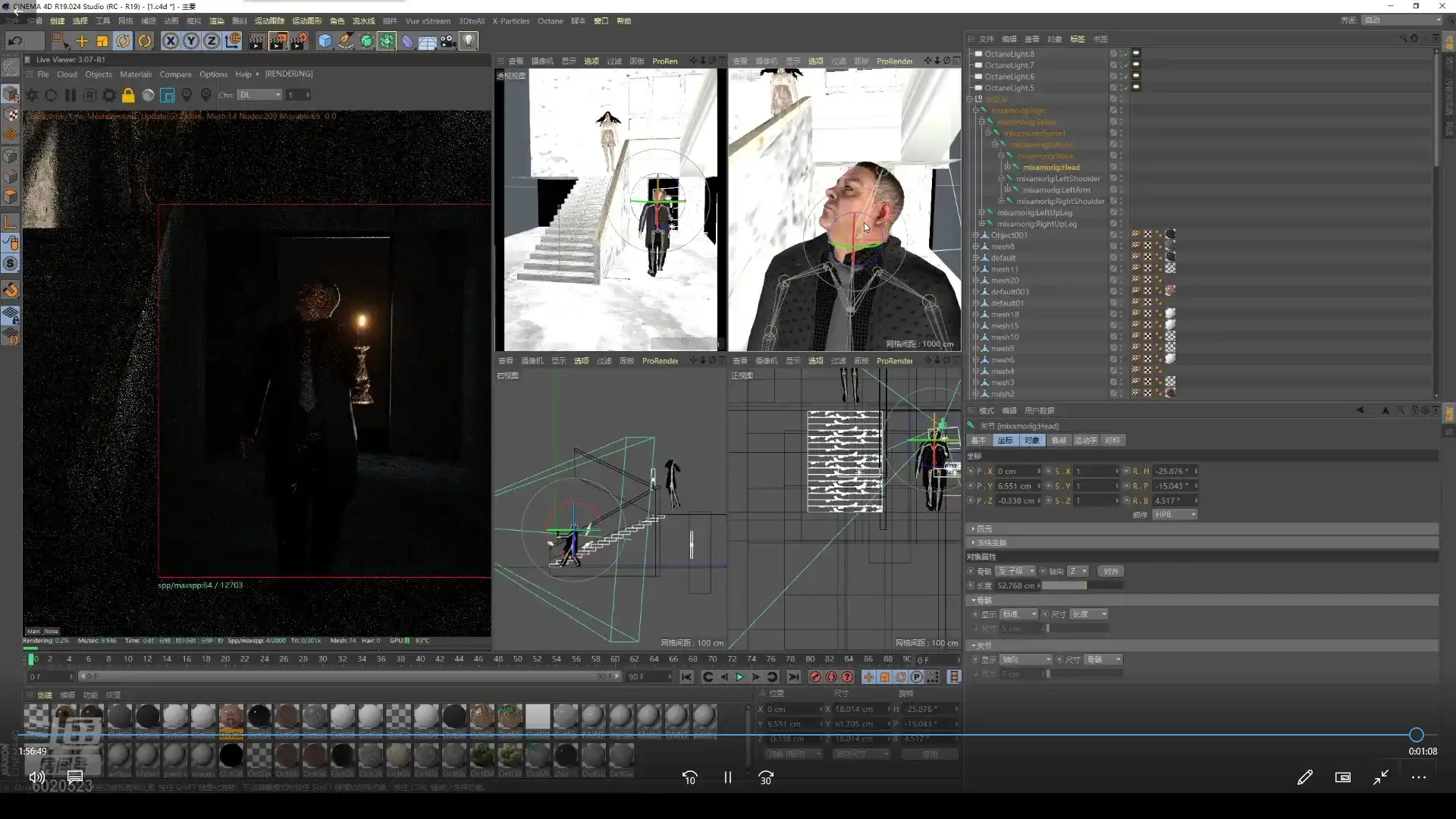Pause the Live Viewer rendering

pyautogui.click(x=71, y=96)
